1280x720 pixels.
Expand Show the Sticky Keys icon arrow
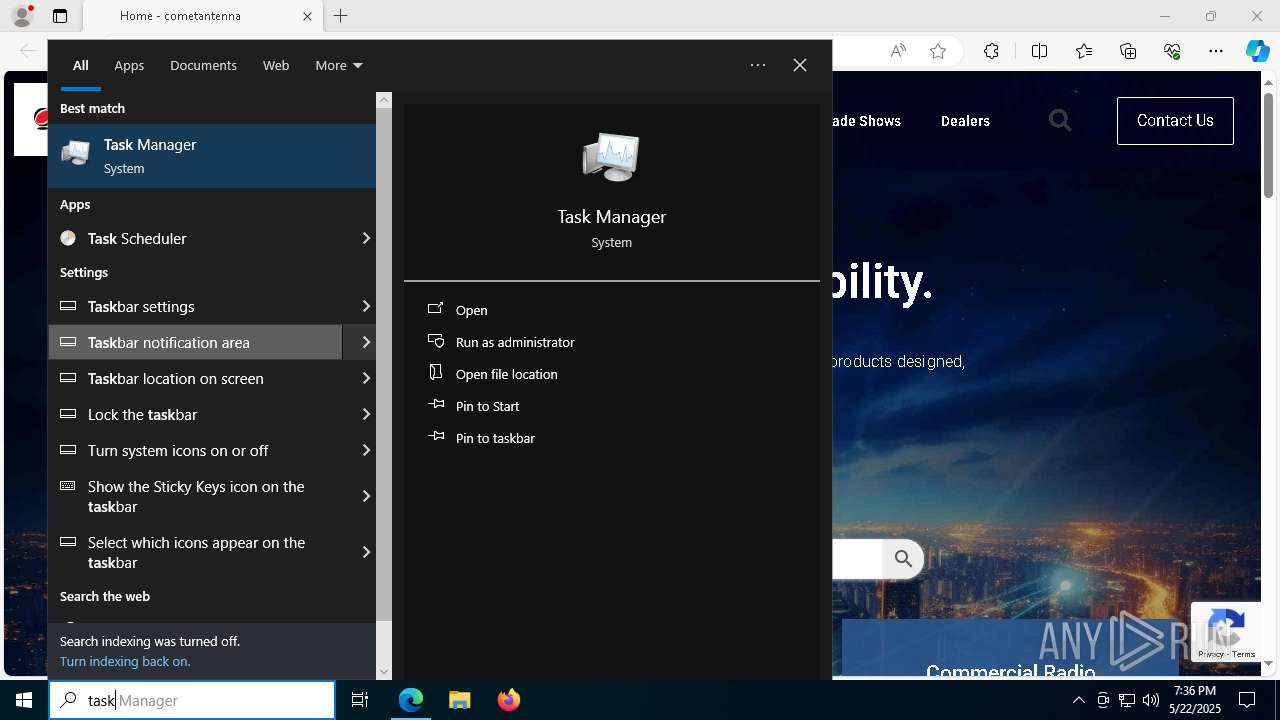366,496
